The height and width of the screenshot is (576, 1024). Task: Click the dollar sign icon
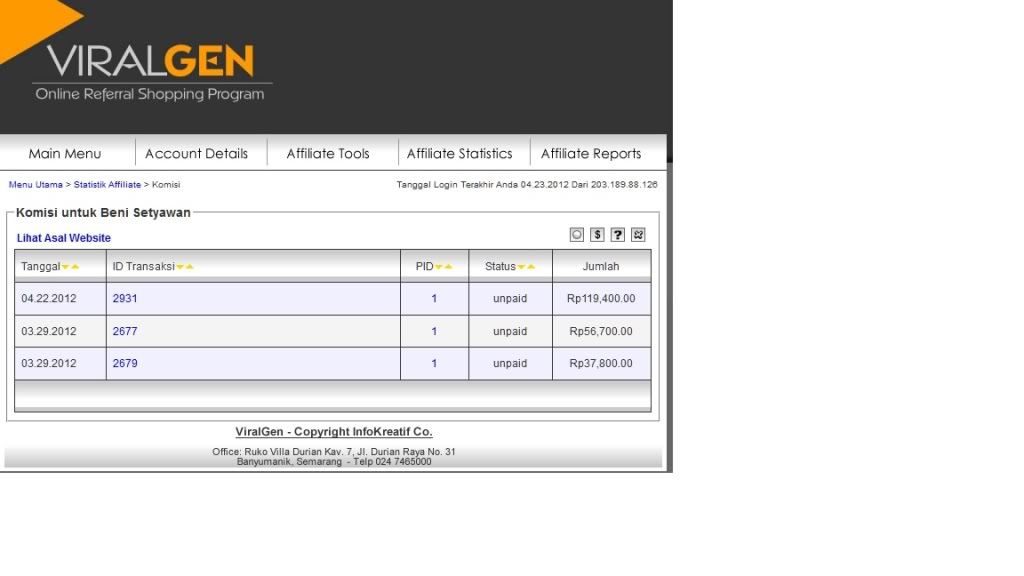pyautogui.click(x=597, y=234)
